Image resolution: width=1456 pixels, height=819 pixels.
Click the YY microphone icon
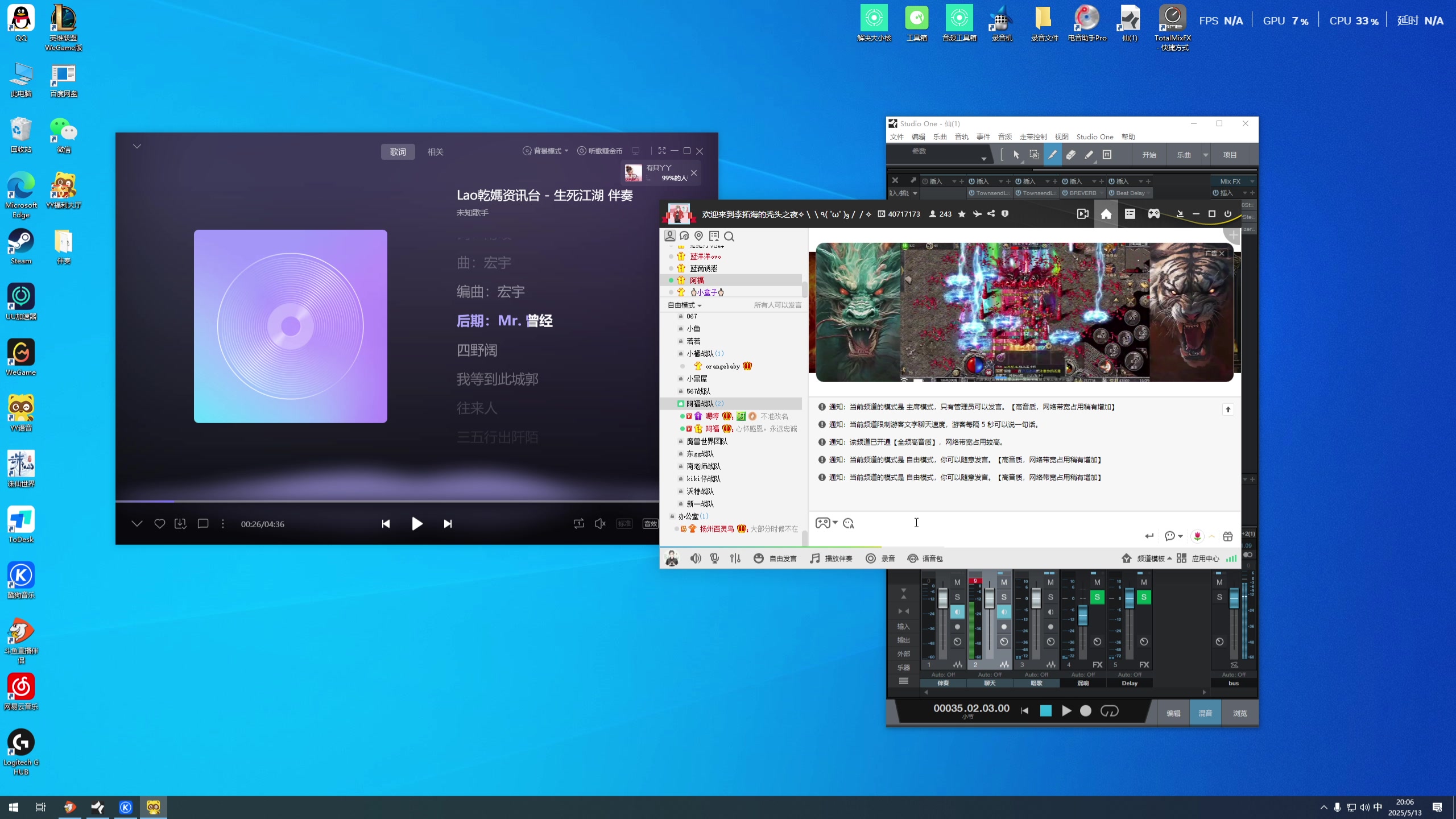tap(715, 559)
